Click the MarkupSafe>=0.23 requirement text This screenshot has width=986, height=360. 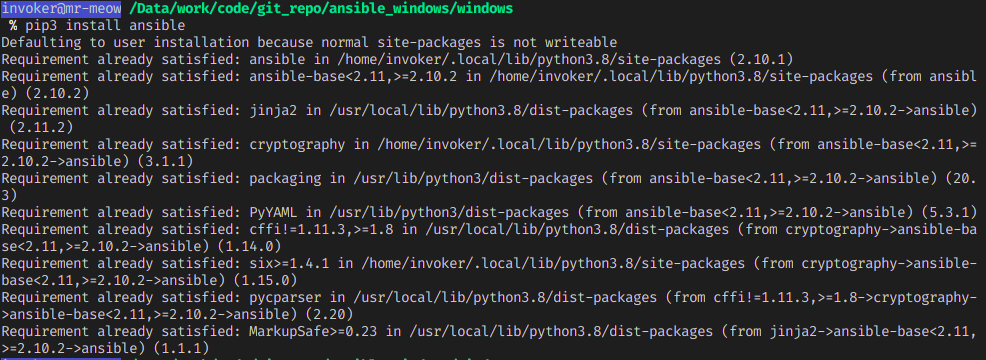pos(315,331)
